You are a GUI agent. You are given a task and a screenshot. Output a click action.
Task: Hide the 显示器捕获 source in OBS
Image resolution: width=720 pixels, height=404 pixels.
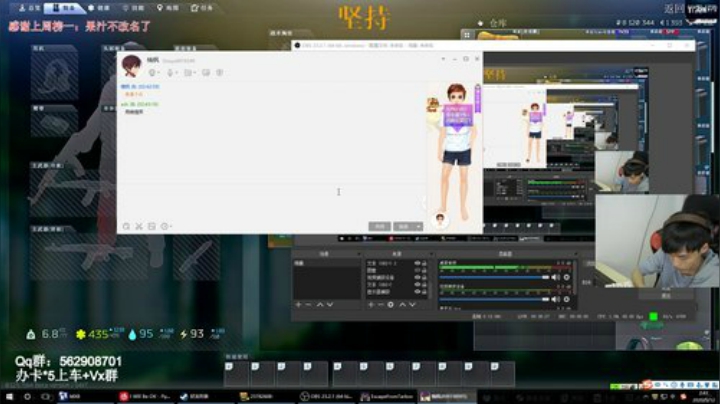417,292
